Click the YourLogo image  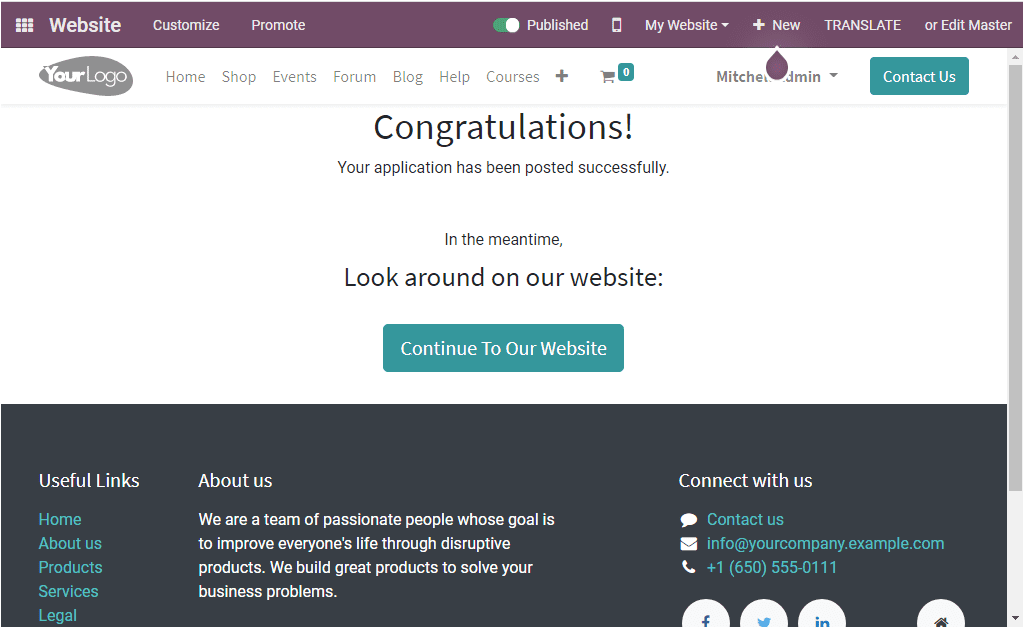click(86, 76)
